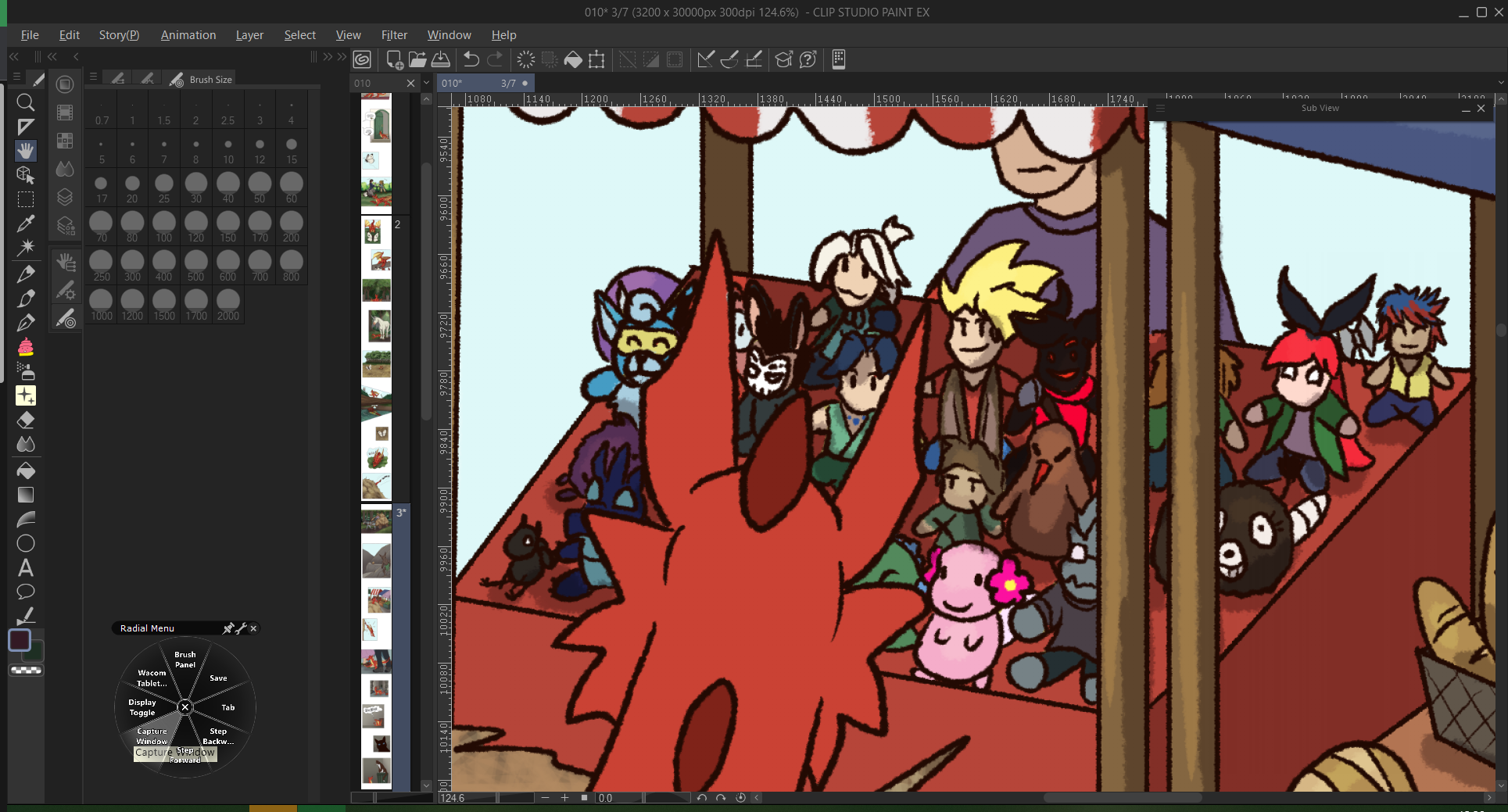
Task: Select the Blend tool
Action: [x=26, y=445]
